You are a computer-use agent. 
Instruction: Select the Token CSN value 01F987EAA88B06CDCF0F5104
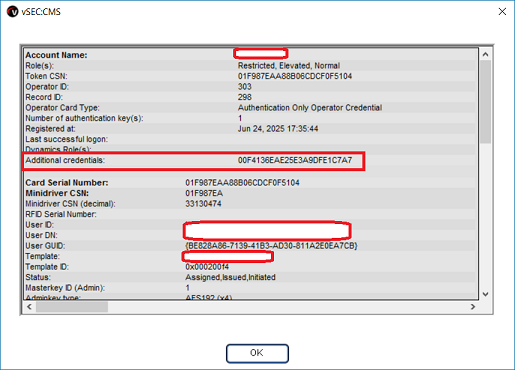(x=295, y=76)
